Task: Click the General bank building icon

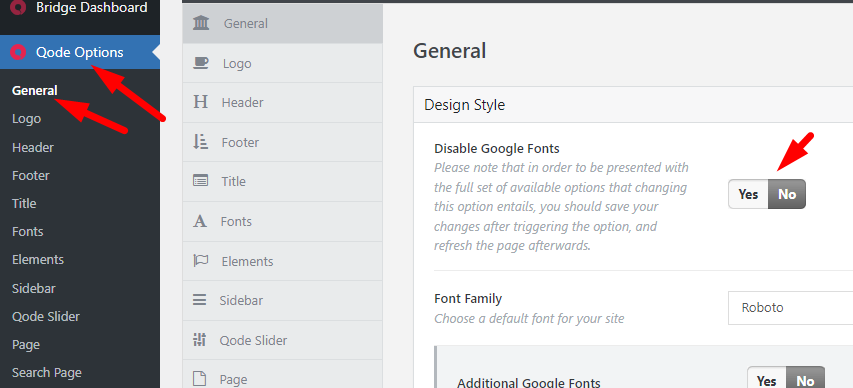Action: tap(201, 23)
